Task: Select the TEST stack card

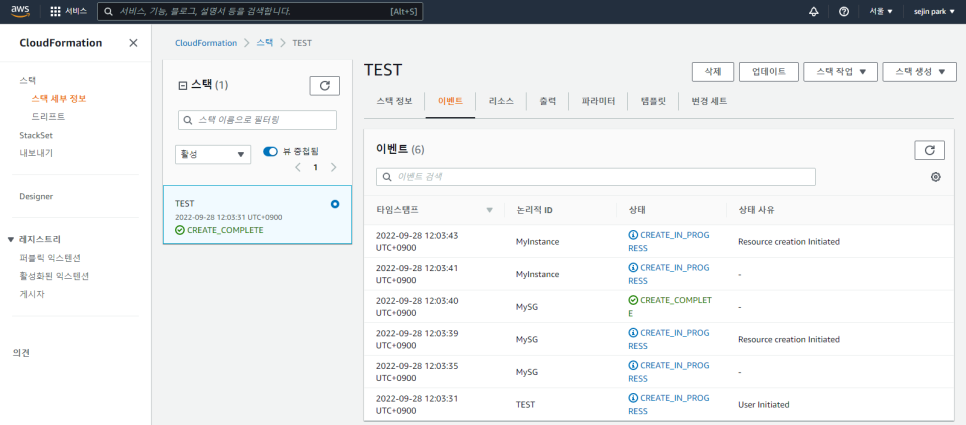Action: (258, 215)
